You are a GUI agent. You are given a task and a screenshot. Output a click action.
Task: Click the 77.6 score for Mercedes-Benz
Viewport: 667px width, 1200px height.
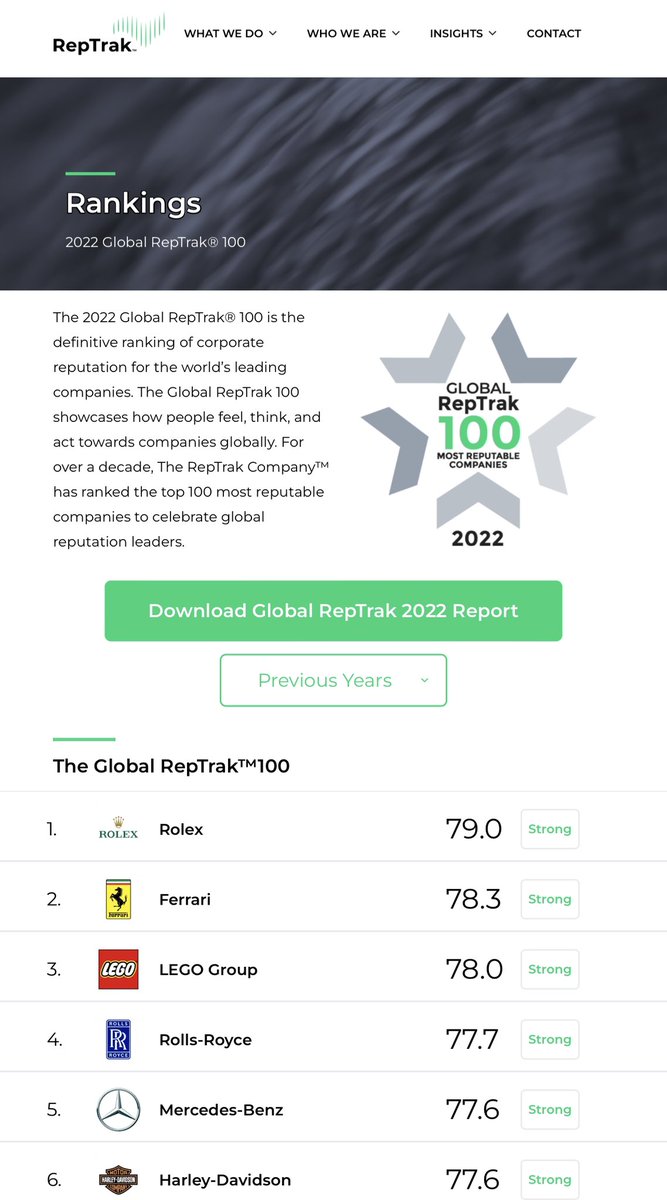point(473,1109)
